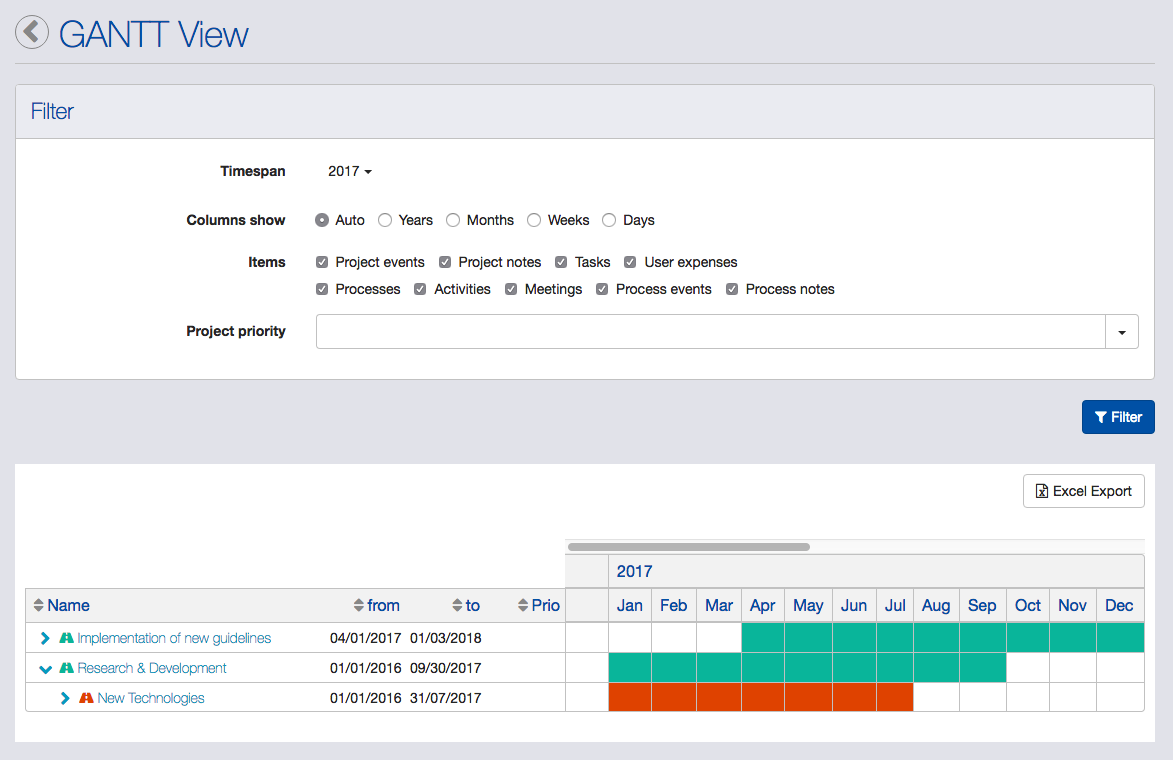Click the green Implementation bar in May
Viewport: 1173px width, 760px height.
point(809,638)
